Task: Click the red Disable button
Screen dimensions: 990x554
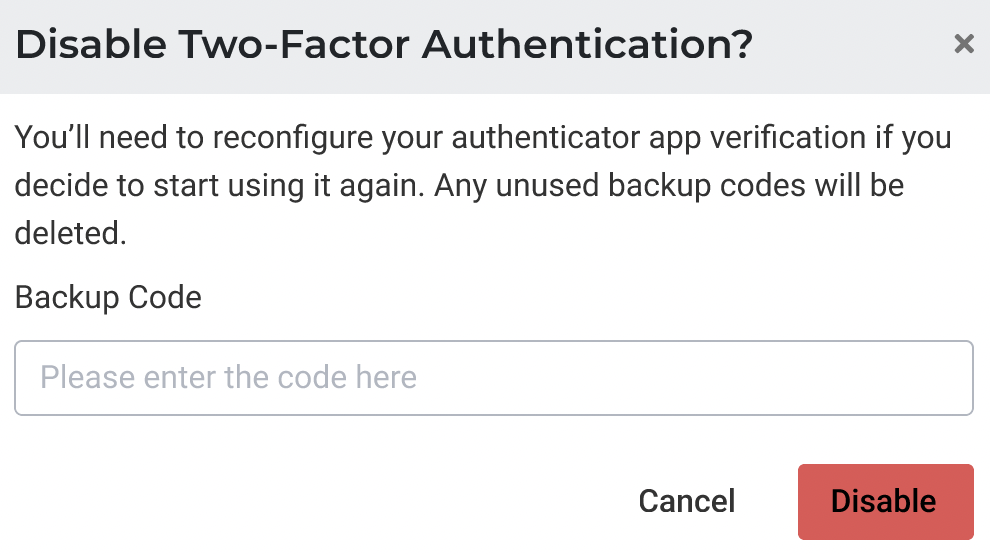Action: pyautogui.click(x=885, y=502)
